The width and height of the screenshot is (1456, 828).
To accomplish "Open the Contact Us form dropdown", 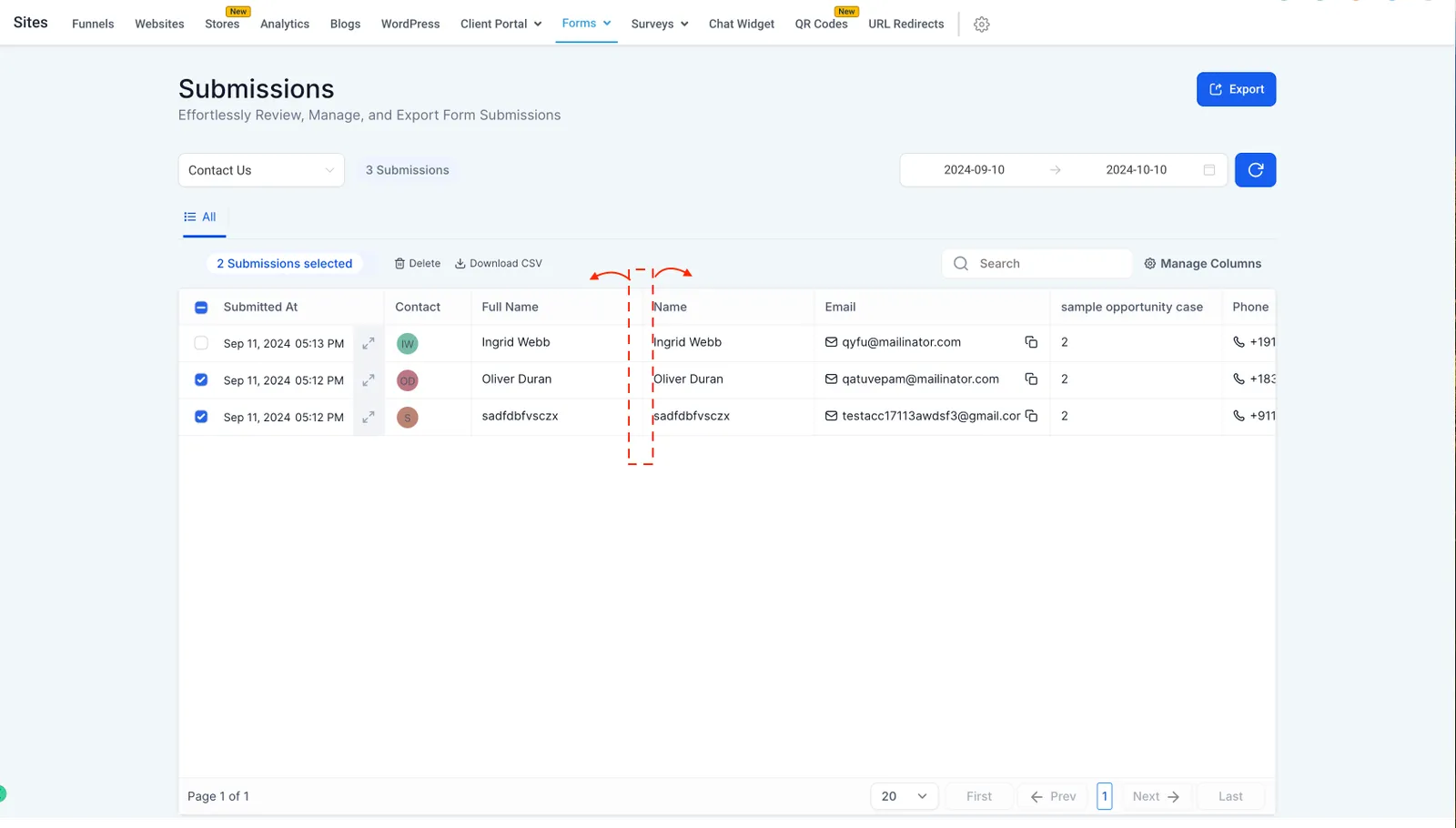I will [x=261, y=170].
